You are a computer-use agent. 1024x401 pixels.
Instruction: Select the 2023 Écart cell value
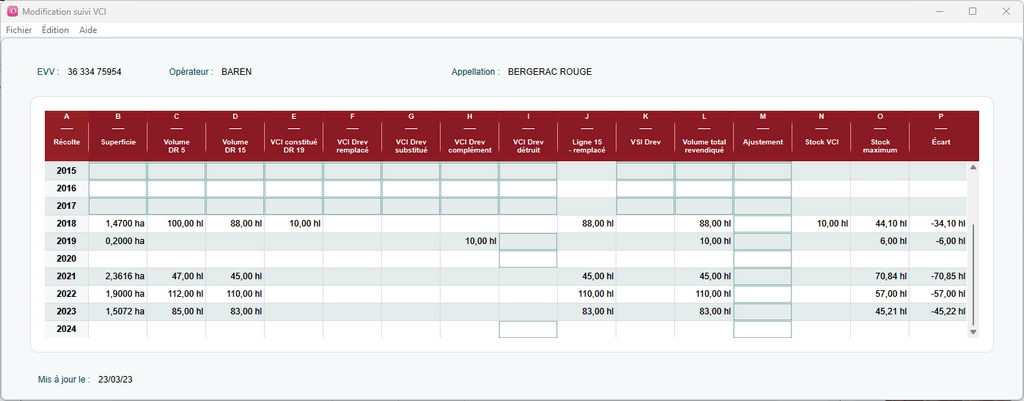tap(942, 312)
